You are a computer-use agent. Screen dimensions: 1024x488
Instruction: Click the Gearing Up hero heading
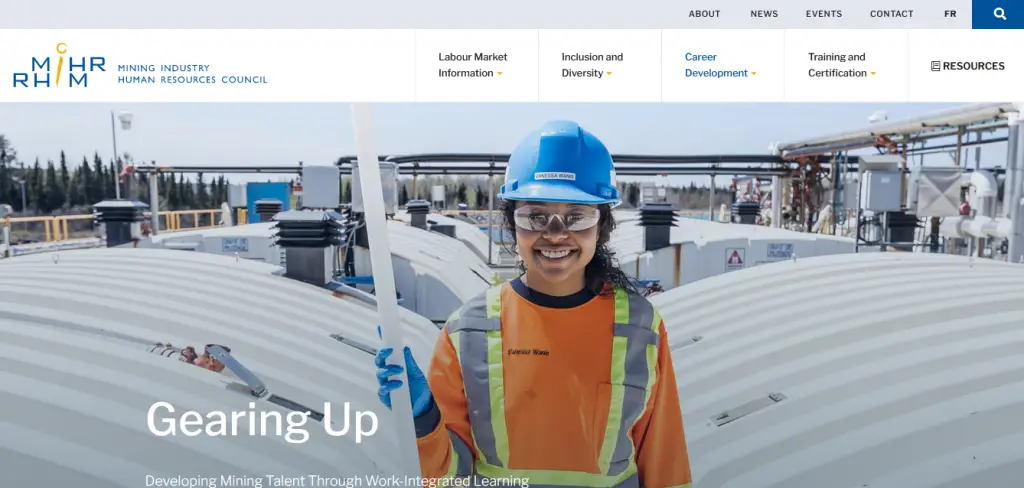[262, 421]
